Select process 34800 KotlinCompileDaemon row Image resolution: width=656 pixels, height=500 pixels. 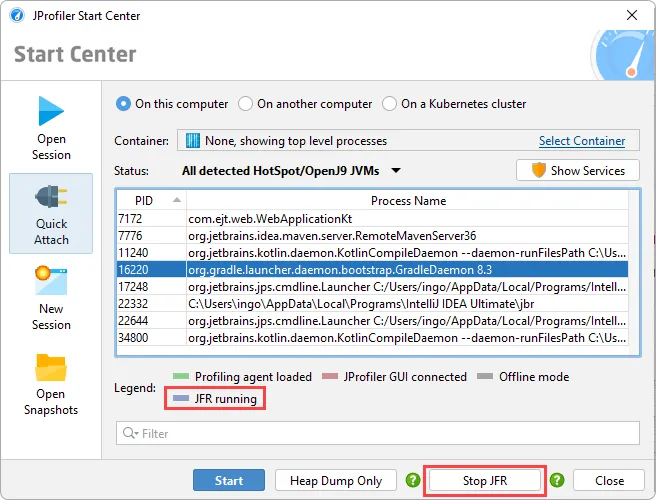372,338
